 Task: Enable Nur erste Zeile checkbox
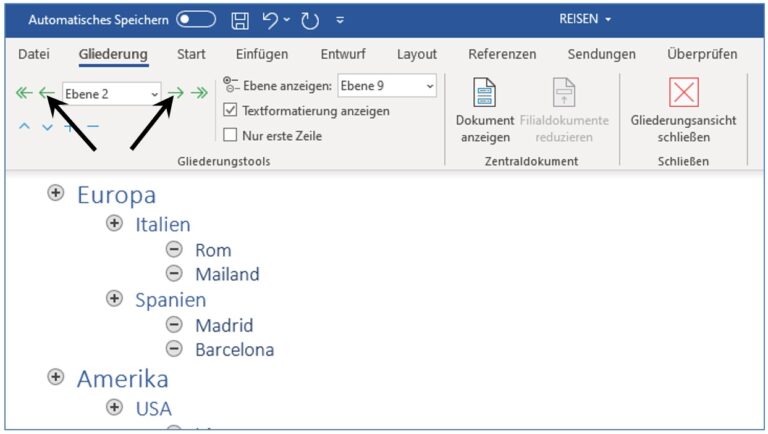tap(230, 135)
